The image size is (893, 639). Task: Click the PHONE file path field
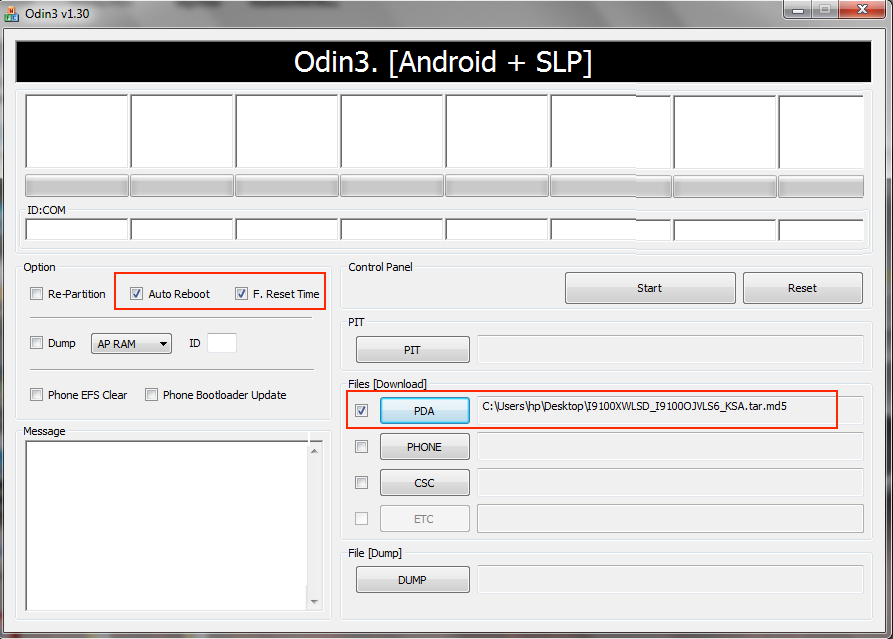[x=670, y=447]
